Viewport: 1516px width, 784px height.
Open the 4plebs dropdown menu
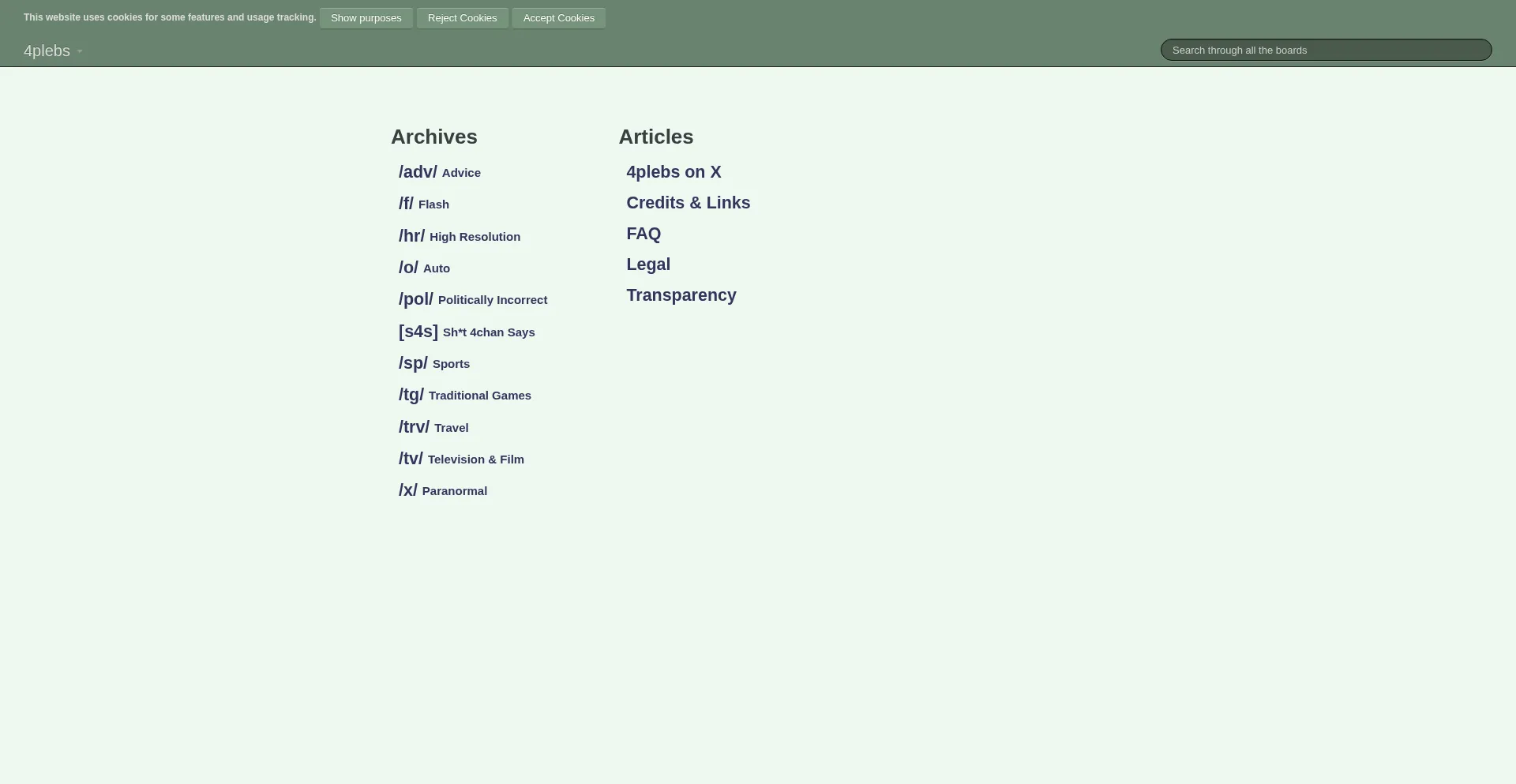click(53, 51)
